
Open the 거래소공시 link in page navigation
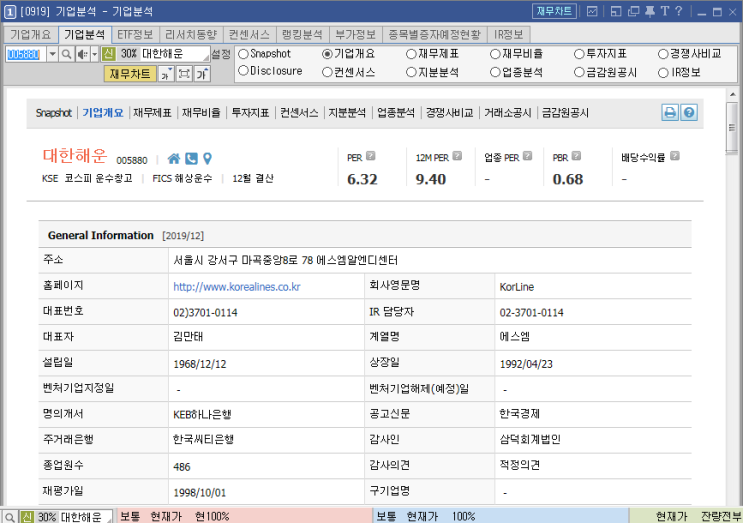click(x=507, y=113)
